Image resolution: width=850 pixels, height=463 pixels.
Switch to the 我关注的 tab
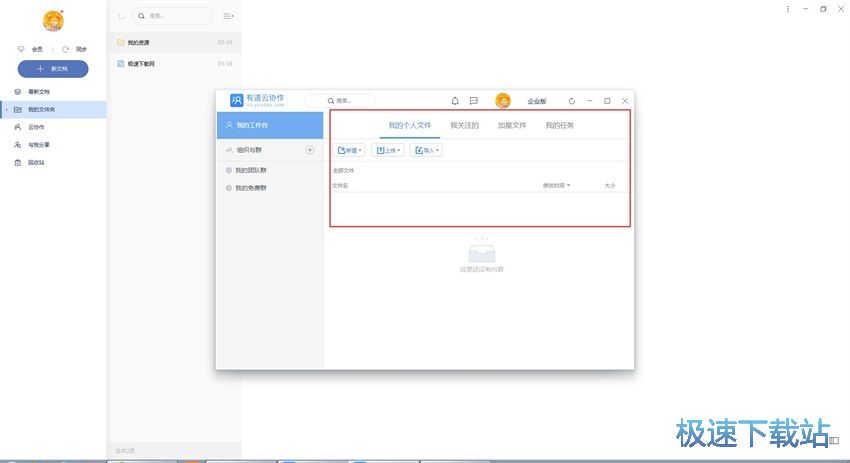(465, 125)
